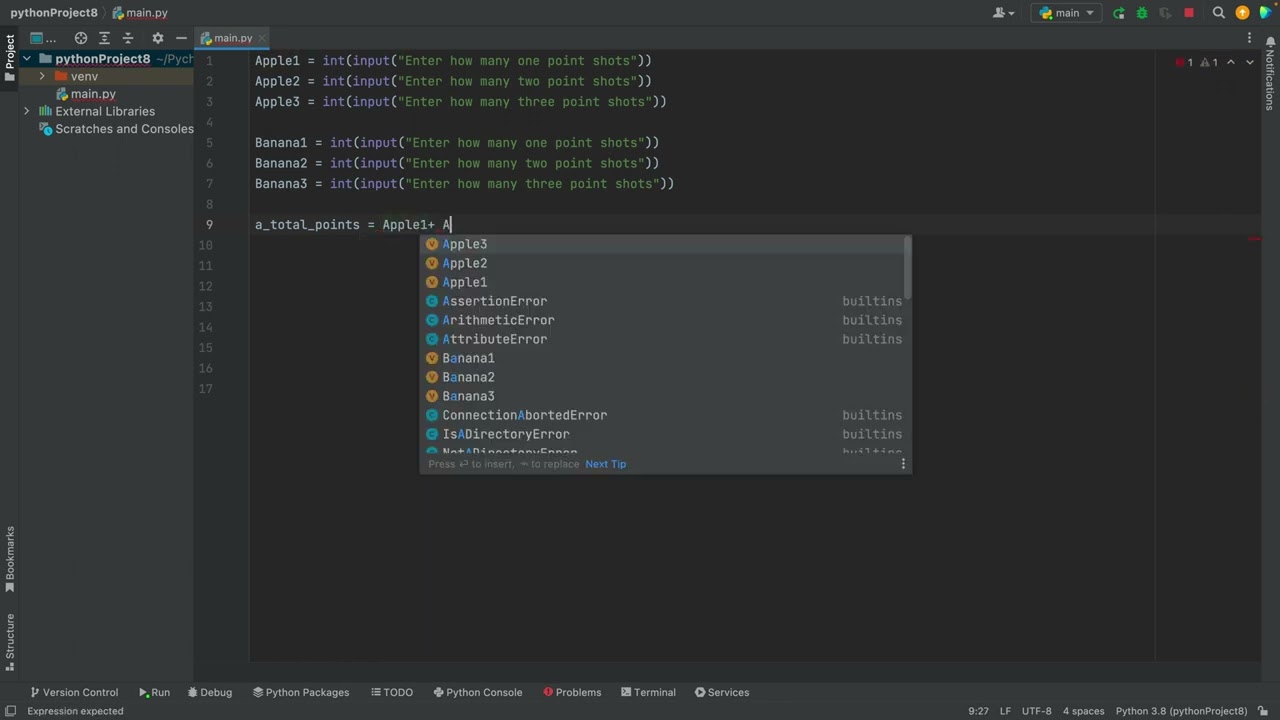This screenshot has height=720, width=1280.
Task: Choose AssertionError from the completion list
Action: coord(665,301)
